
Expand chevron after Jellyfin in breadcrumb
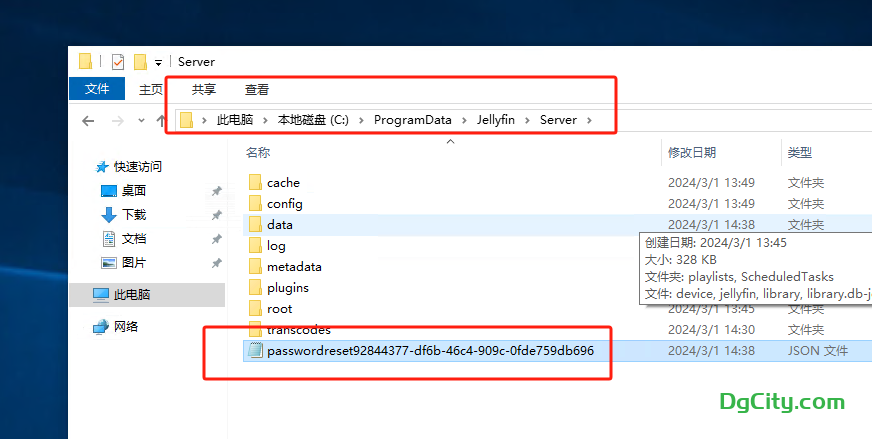coord(528,120)
